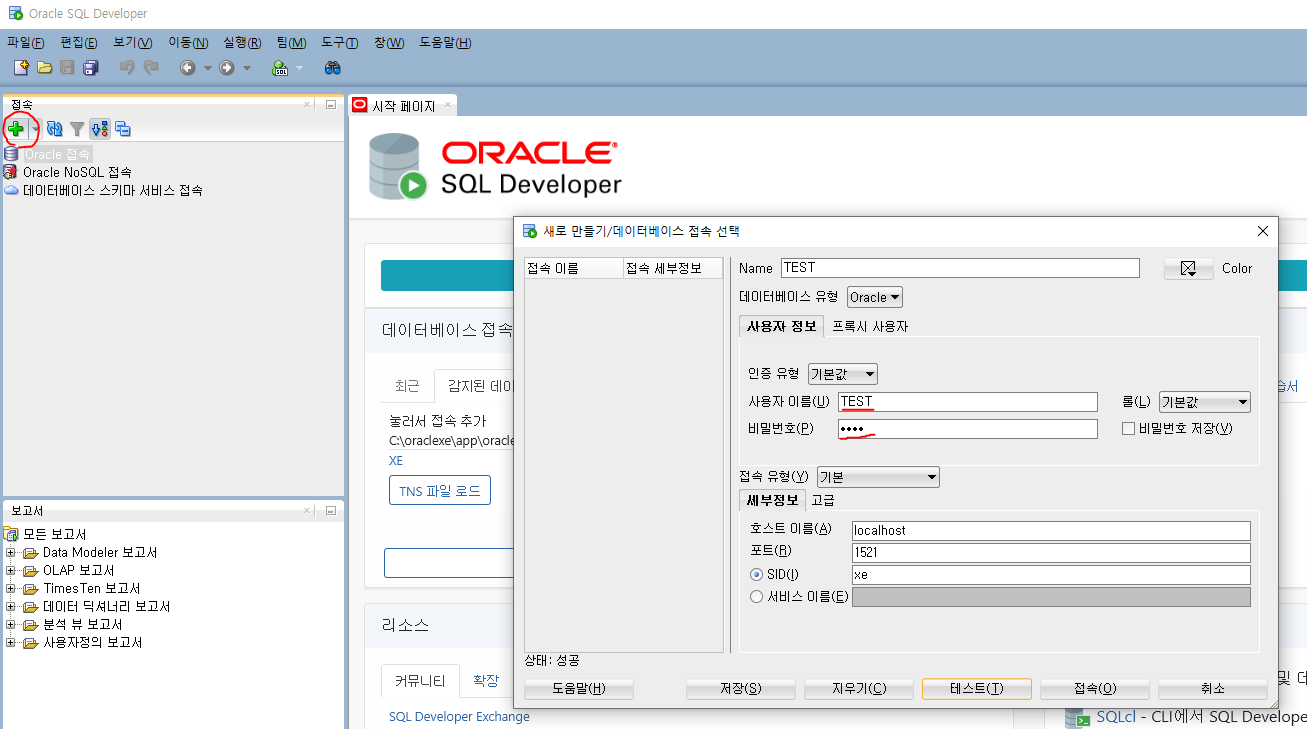Switch to the 고급 tab
This screenshot has width=1307, height=729.
(x=823, y=500)
